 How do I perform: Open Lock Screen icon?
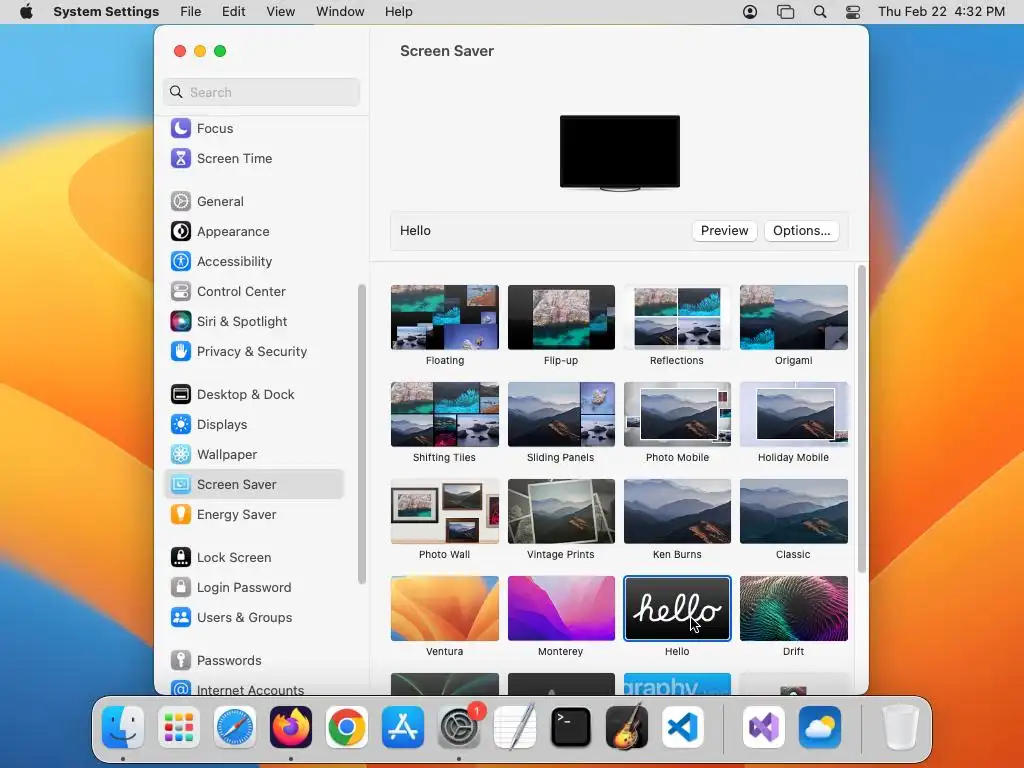point(181,557)
